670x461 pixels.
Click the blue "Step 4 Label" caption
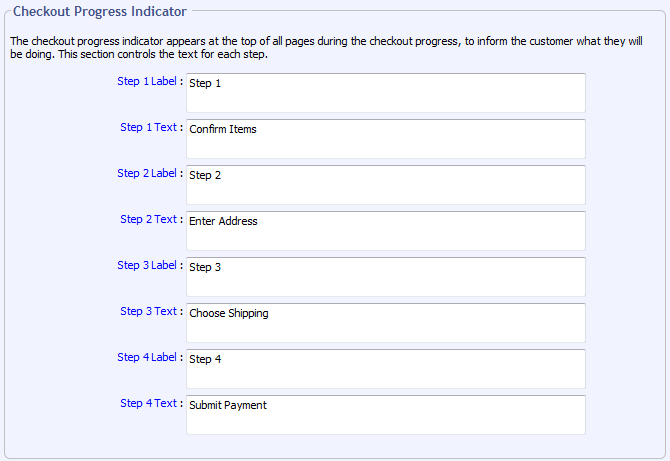[147, 358]
